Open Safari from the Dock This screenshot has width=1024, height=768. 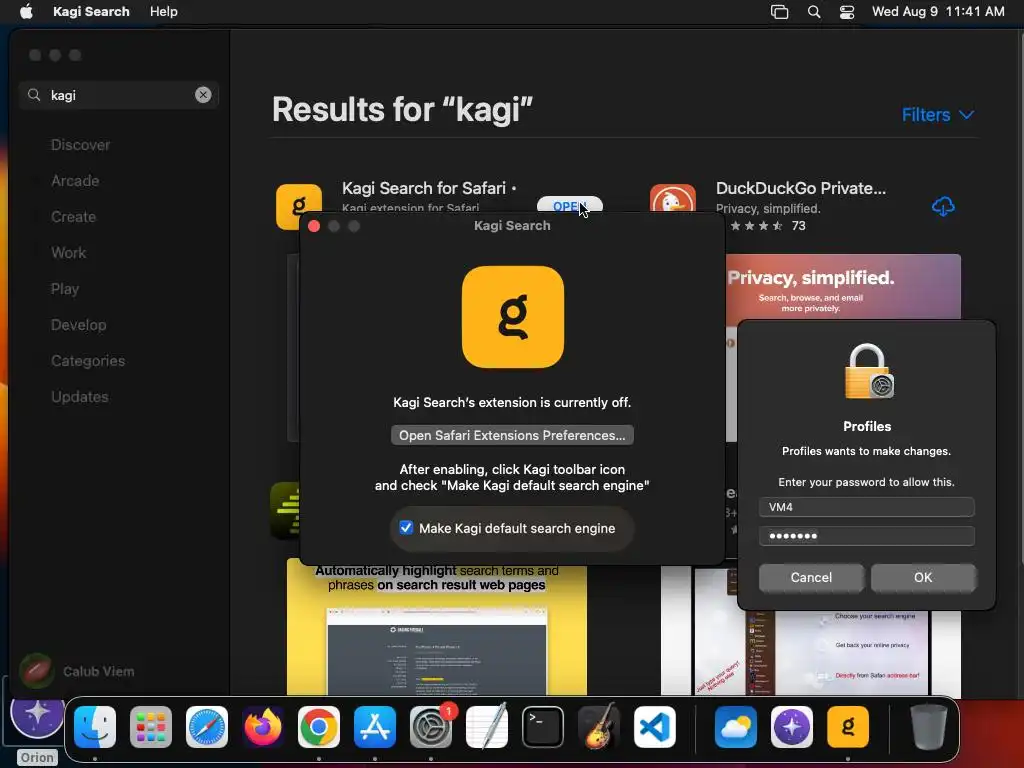[206, 727]
